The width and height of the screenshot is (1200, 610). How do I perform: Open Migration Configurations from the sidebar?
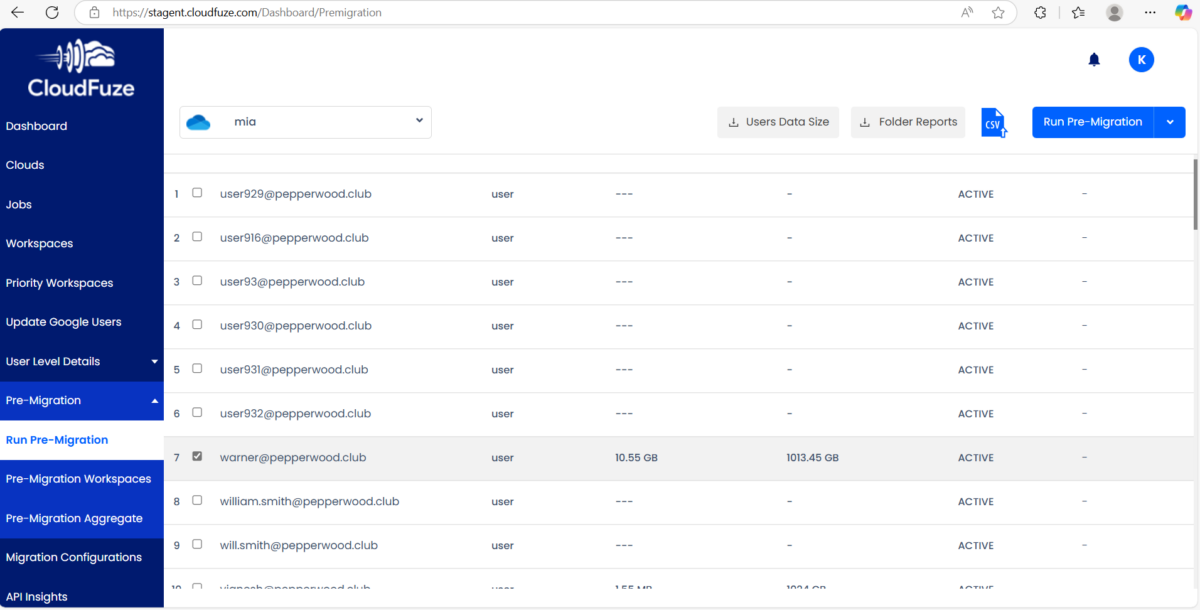coord(73,557)
